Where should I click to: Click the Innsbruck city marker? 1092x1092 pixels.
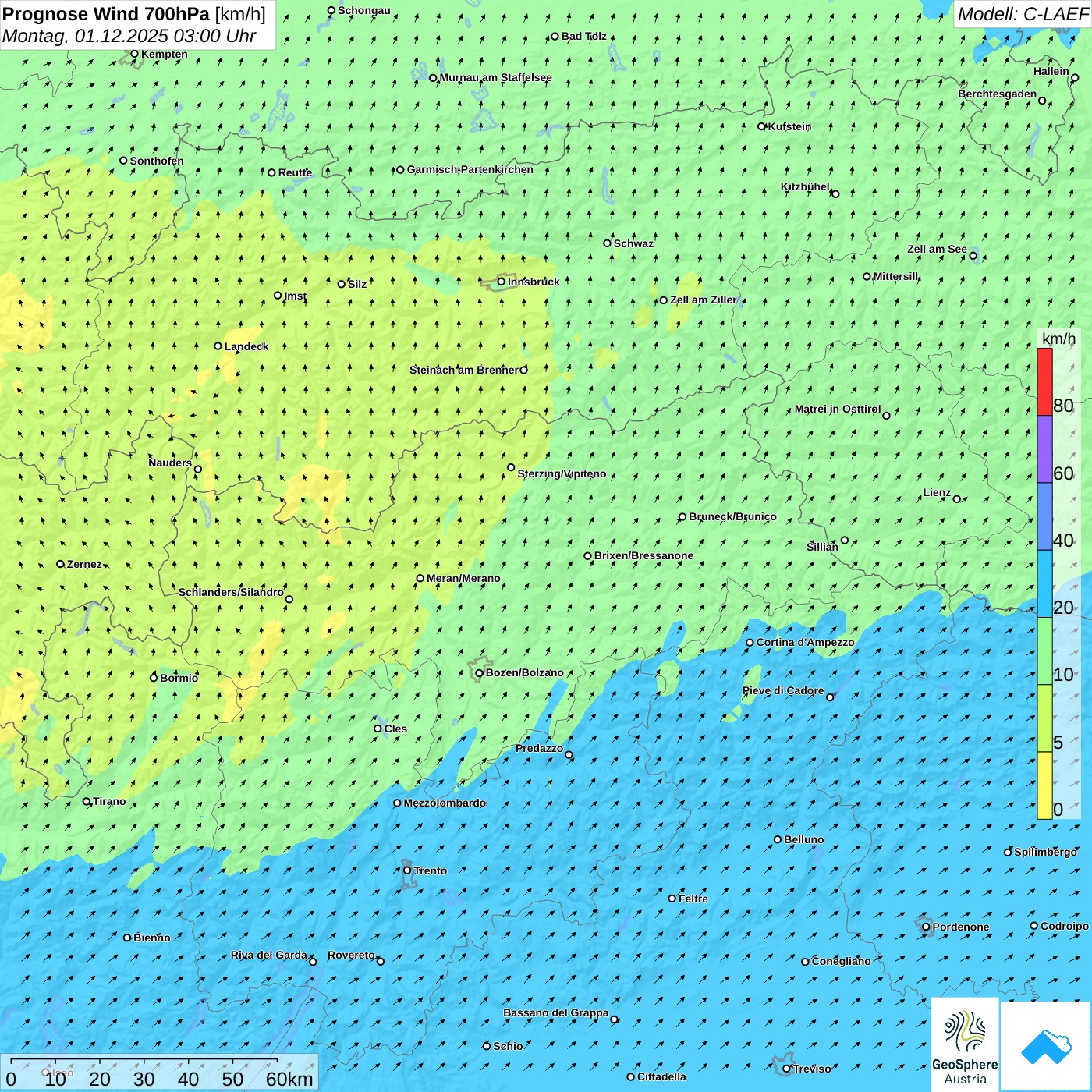pyautogui.click(x=502, y=282)
